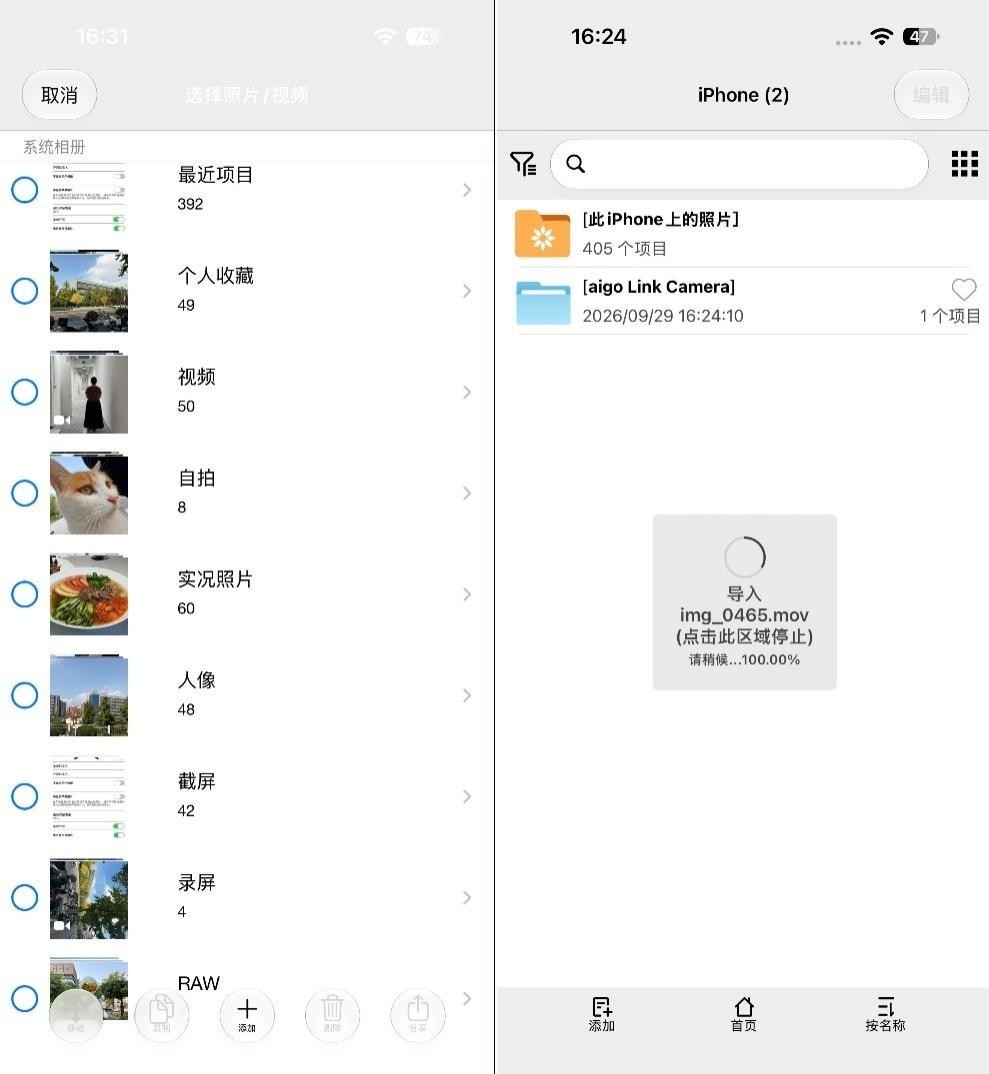Expand 视频 album via chevron
This screenshot has height=1074, width=989.
click(x=467, y=392)
